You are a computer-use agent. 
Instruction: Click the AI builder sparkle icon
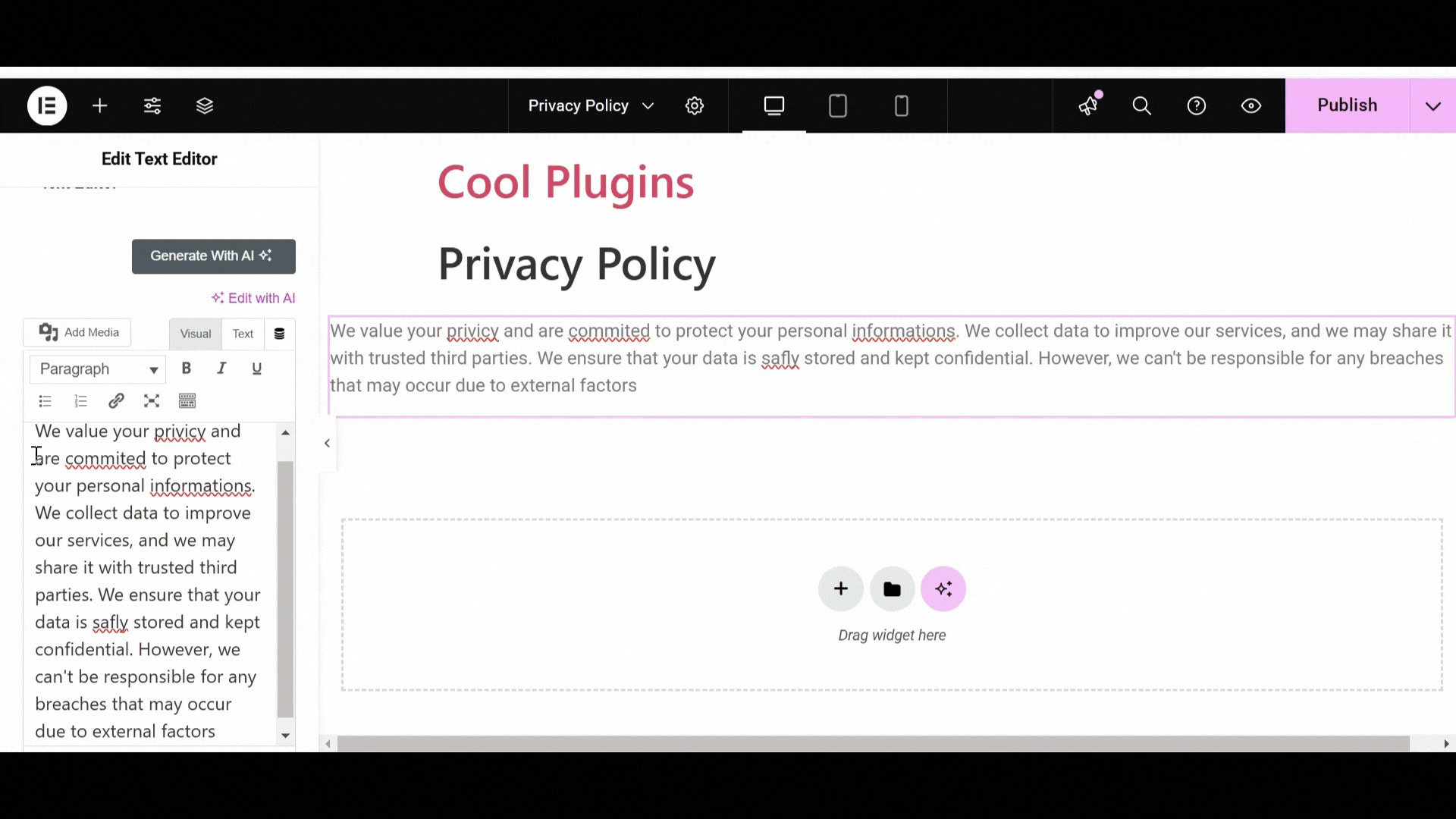(943, 588)
